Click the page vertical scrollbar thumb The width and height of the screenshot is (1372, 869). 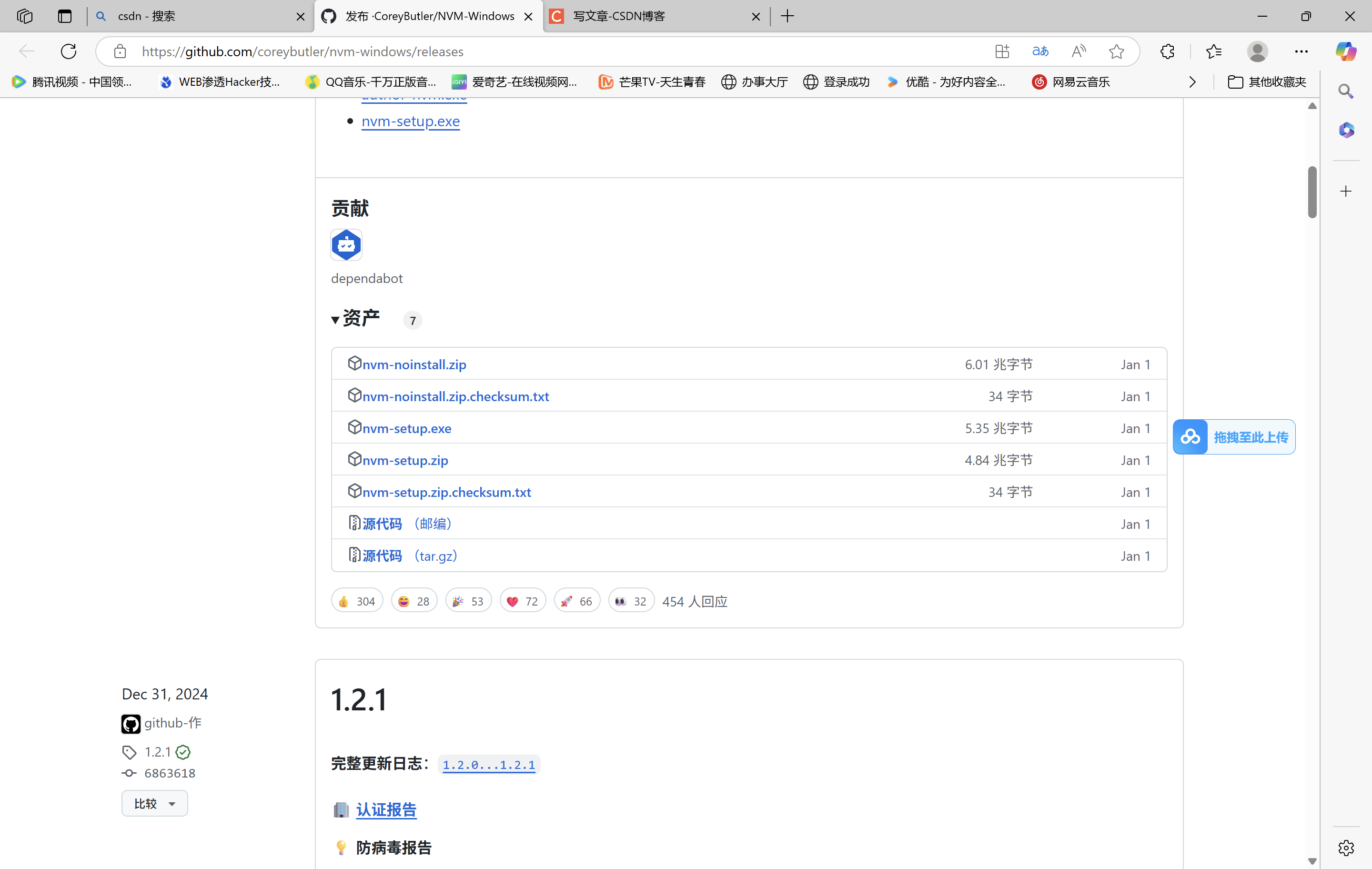1312,192
